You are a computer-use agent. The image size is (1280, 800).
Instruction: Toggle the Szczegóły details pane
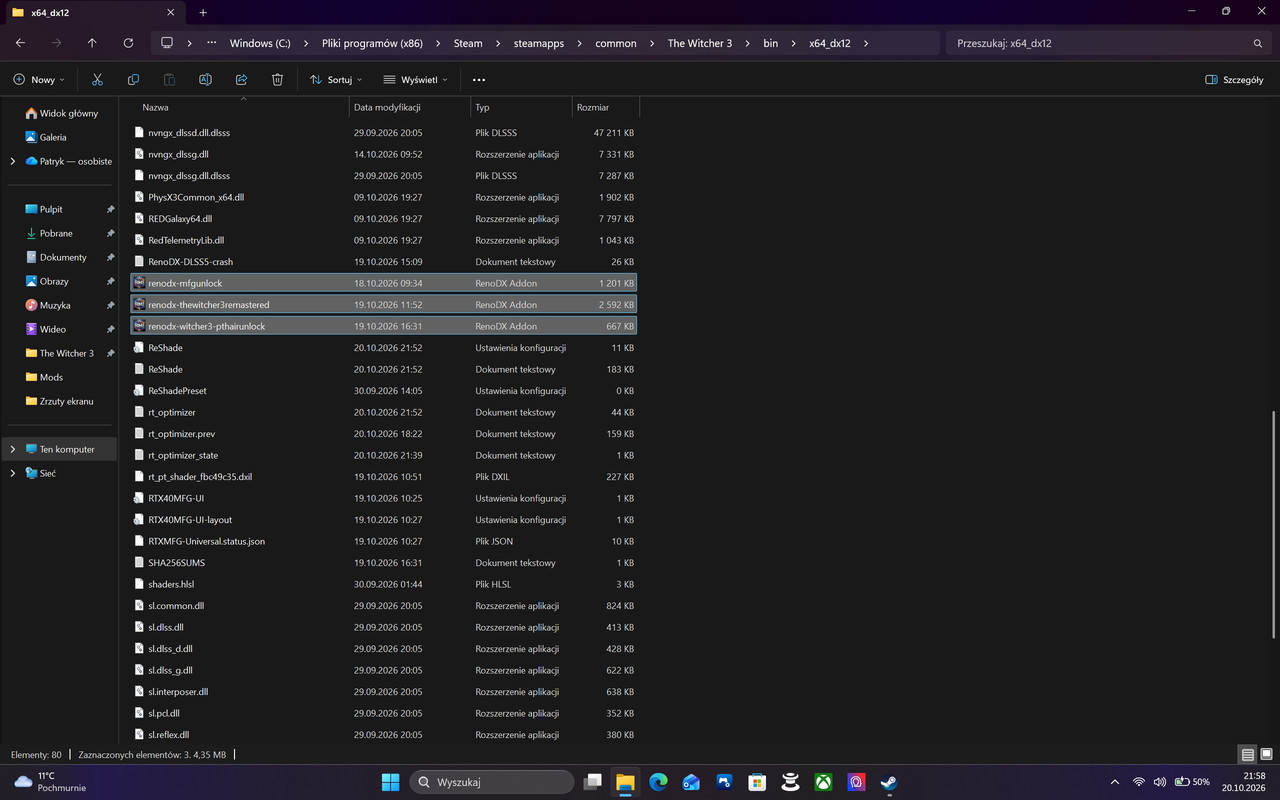[1234, 79]
